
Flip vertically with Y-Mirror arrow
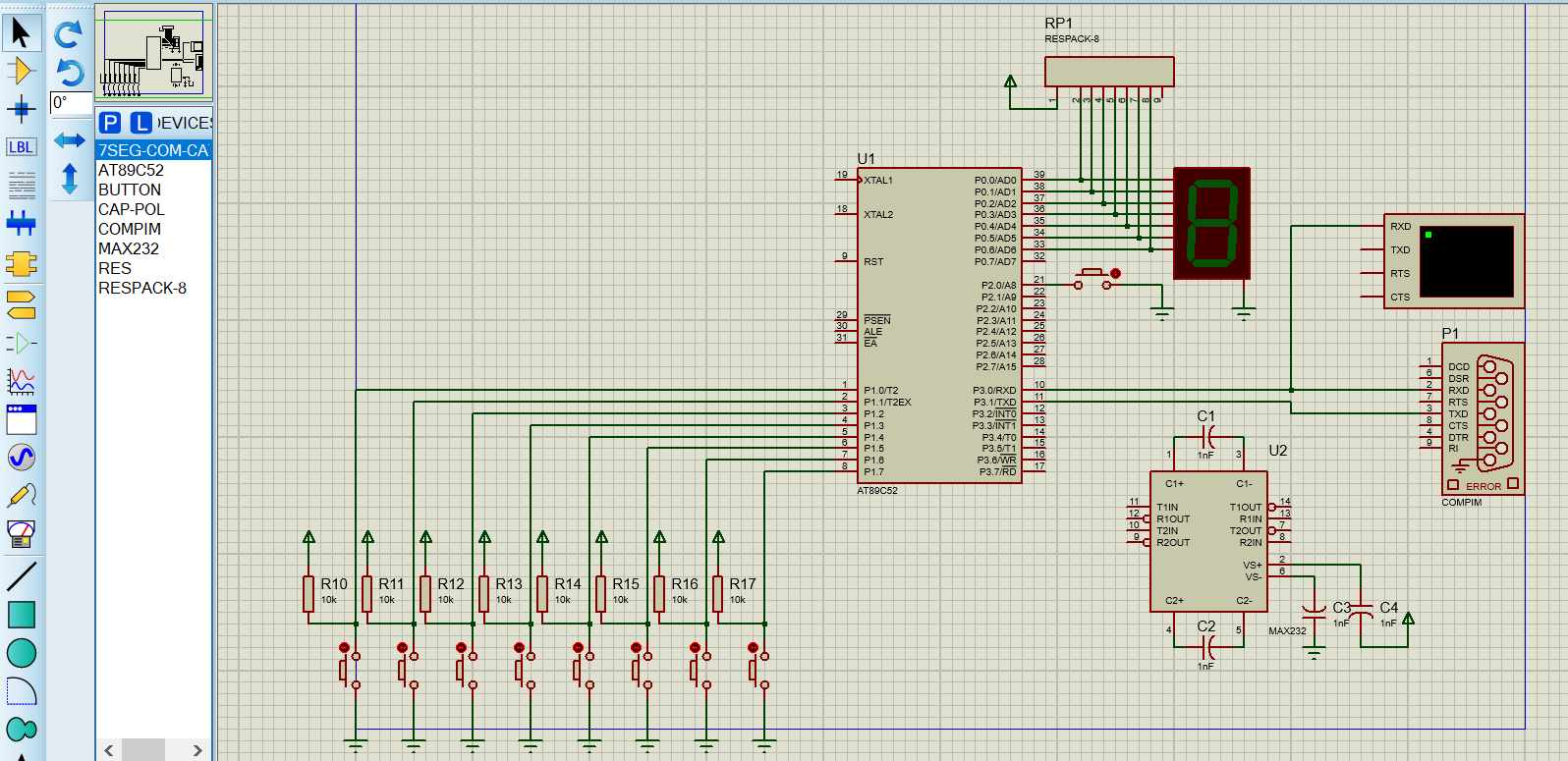69,179
